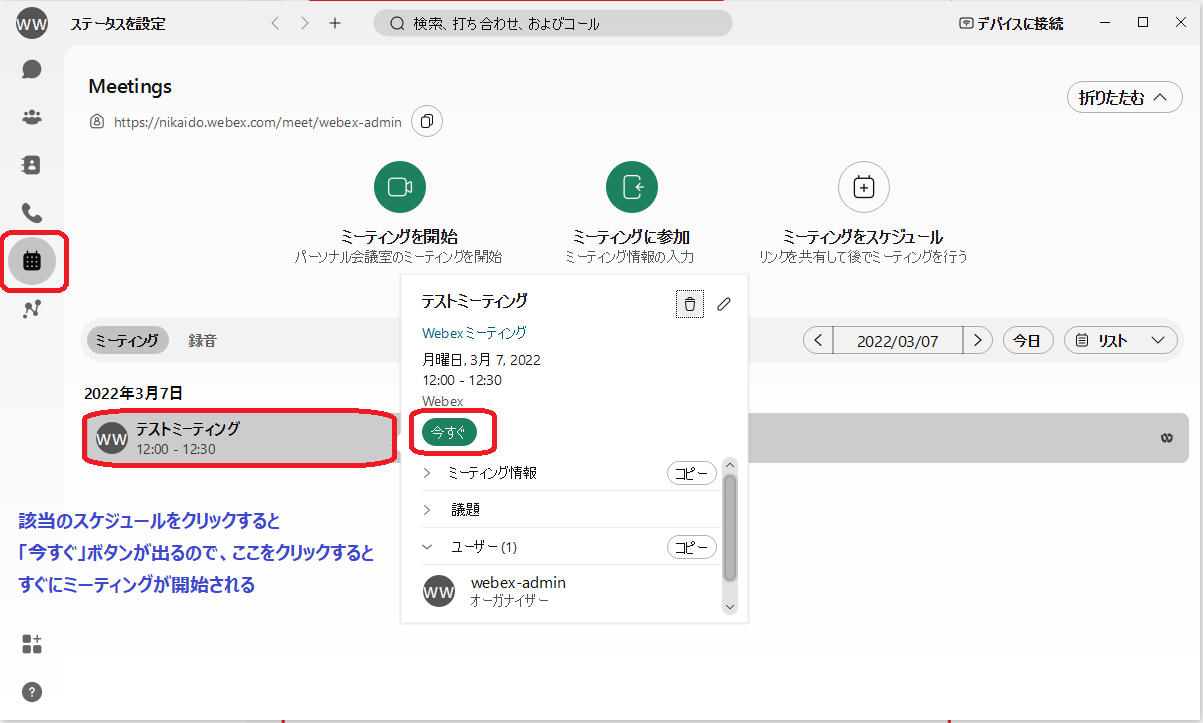The width and height of the screenshot is (1203, 723).
Task: Click the popup scrollbar down arrow
Action: click(x=729, y=606)
